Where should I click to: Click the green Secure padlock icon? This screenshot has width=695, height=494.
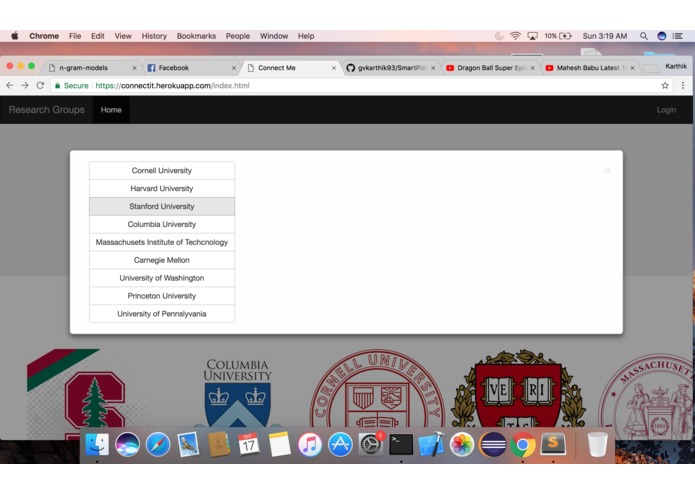coord(57,86)
